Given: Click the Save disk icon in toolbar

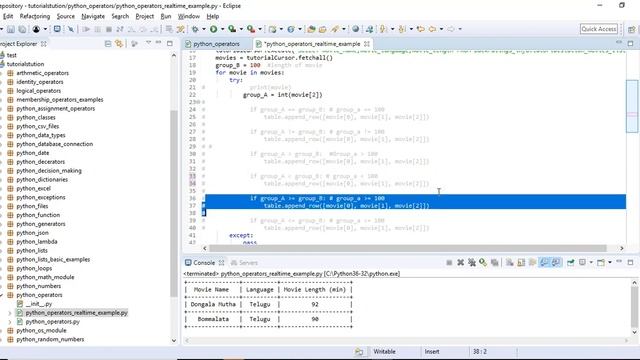Looking at the screenshot, I should pyautogui.click(x=11, y=29).
